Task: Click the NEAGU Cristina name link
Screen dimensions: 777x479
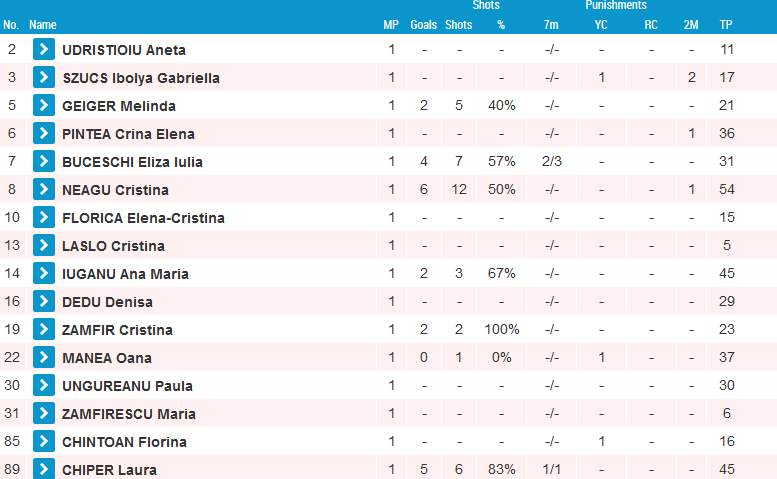Action: pyautogui.click(x=115, y=190)
